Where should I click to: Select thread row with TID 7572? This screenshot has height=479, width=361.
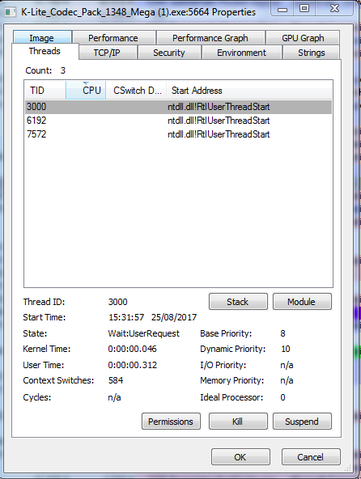pos(178,134)
